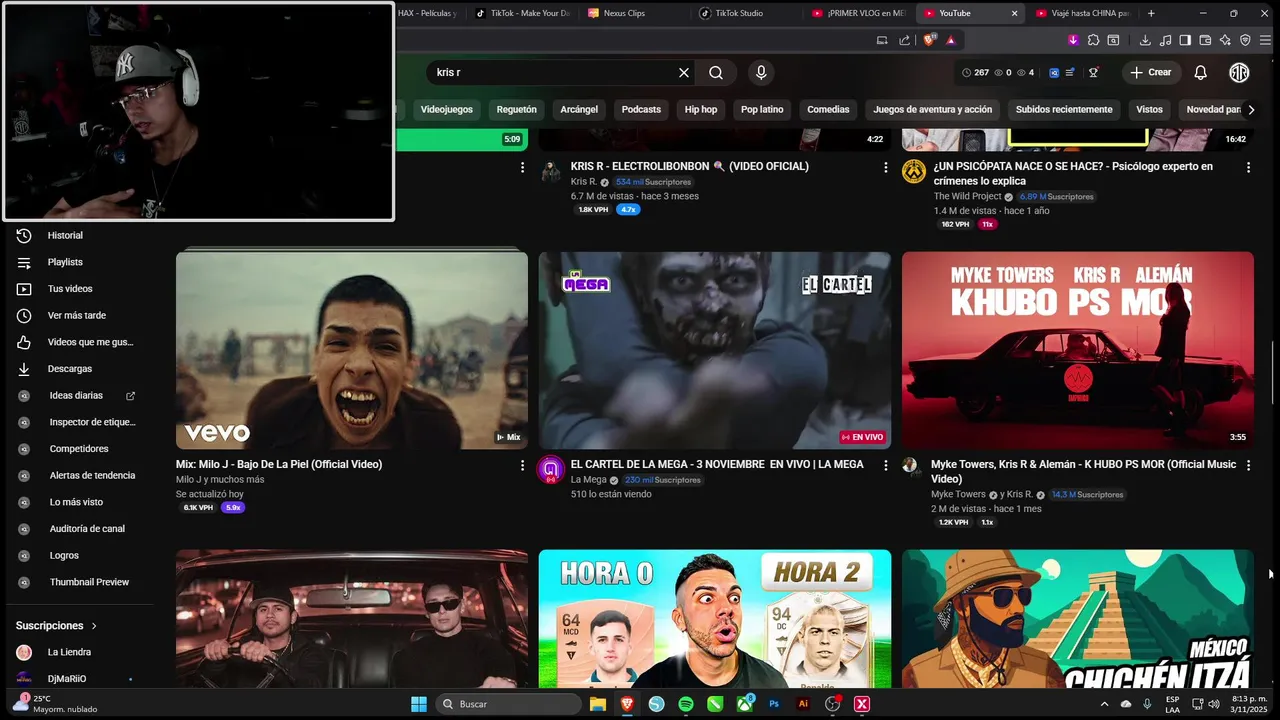Toggle the browser sidebar panel
This screenshot has height=720, width=1280.
click(x=1185, y=40)
